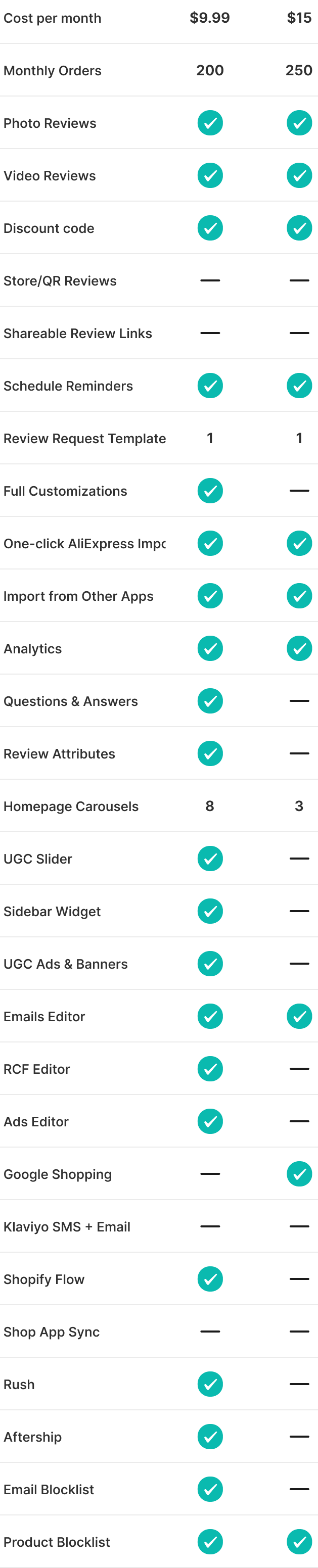This screenshot has height=1568, width=318.
Task: Click the UGC Slider checkmark icon
Action: pyautogui.click(x=210, y=858)
